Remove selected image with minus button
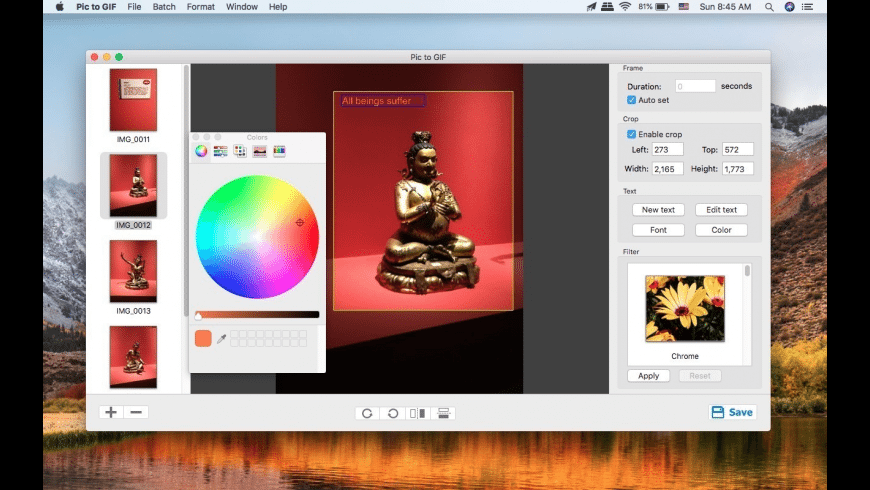The height and width of the screenshot is (490, 870). 136,412
